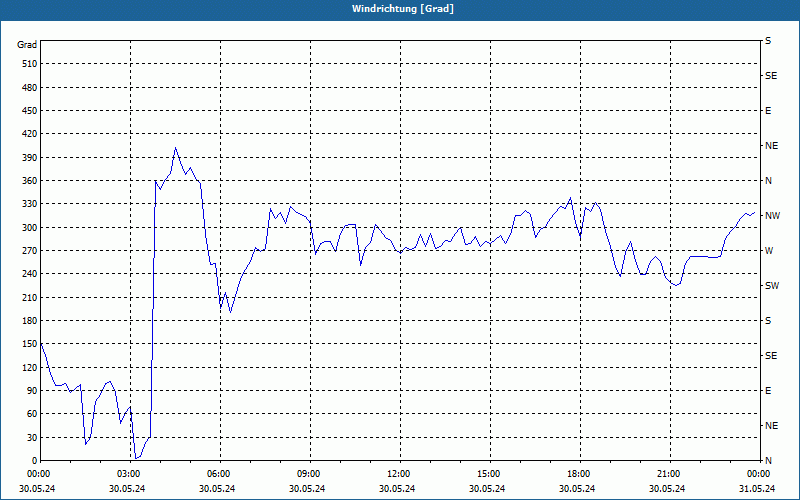This screenshot has width=800, height=500.
Task: Click the NW compass label
Action: tap(772, 216)
